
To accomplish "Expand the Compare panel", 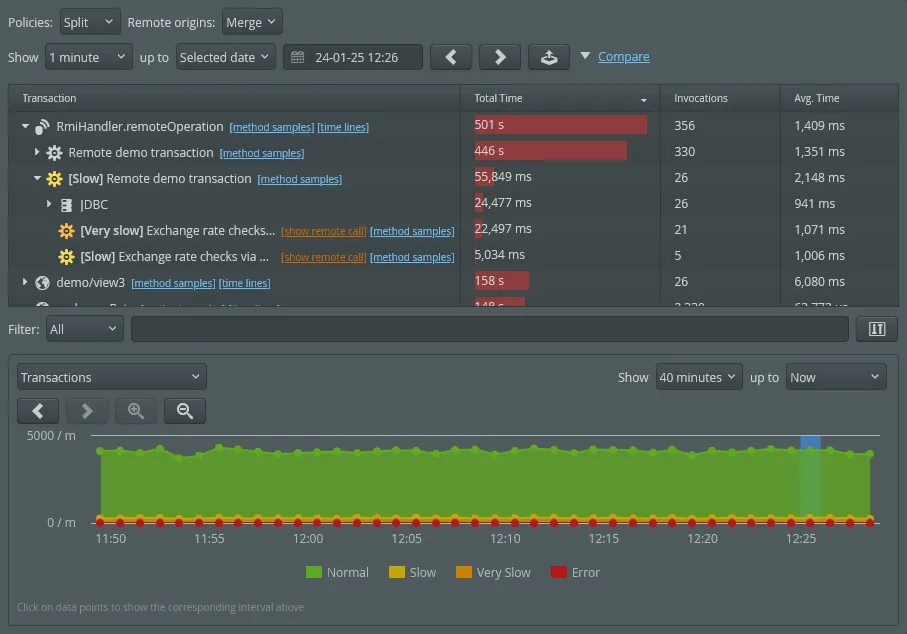I will [586, 57].
